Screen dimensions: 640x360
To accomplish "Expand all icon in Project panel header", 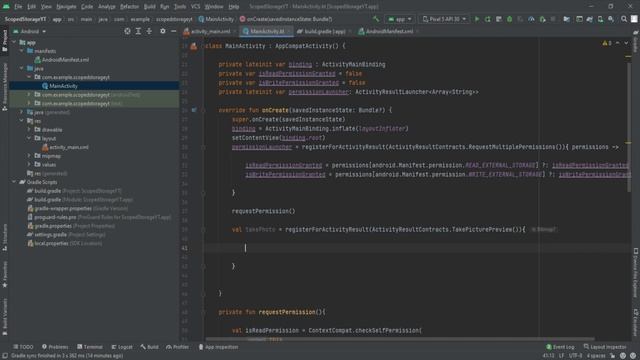I will [138, 31].
